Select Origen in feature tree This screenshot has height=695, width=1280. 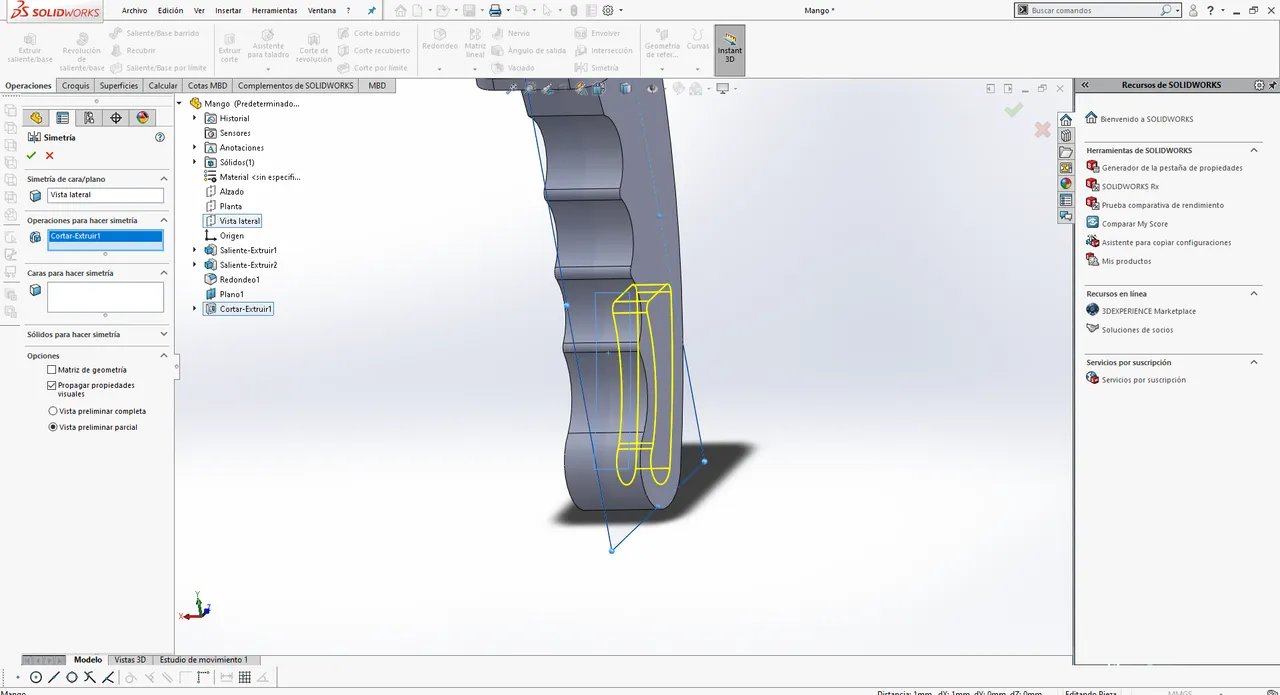[x=231, y=236]
